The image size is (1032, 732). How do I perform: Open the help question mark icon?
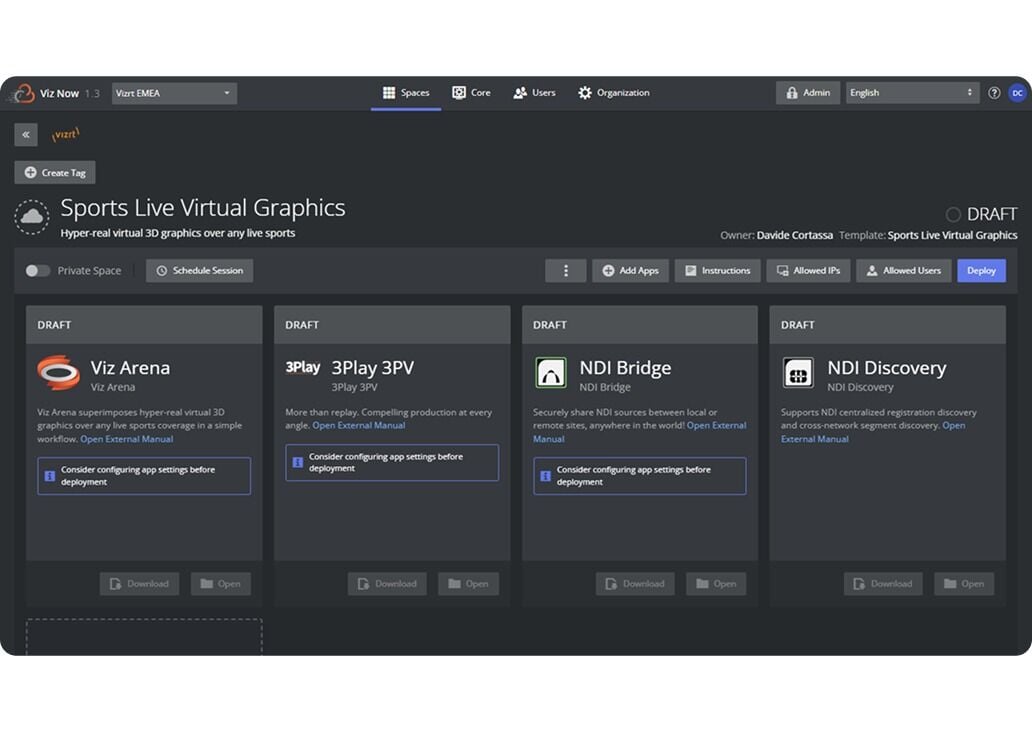pyautogui.click(x=994, y=93)
